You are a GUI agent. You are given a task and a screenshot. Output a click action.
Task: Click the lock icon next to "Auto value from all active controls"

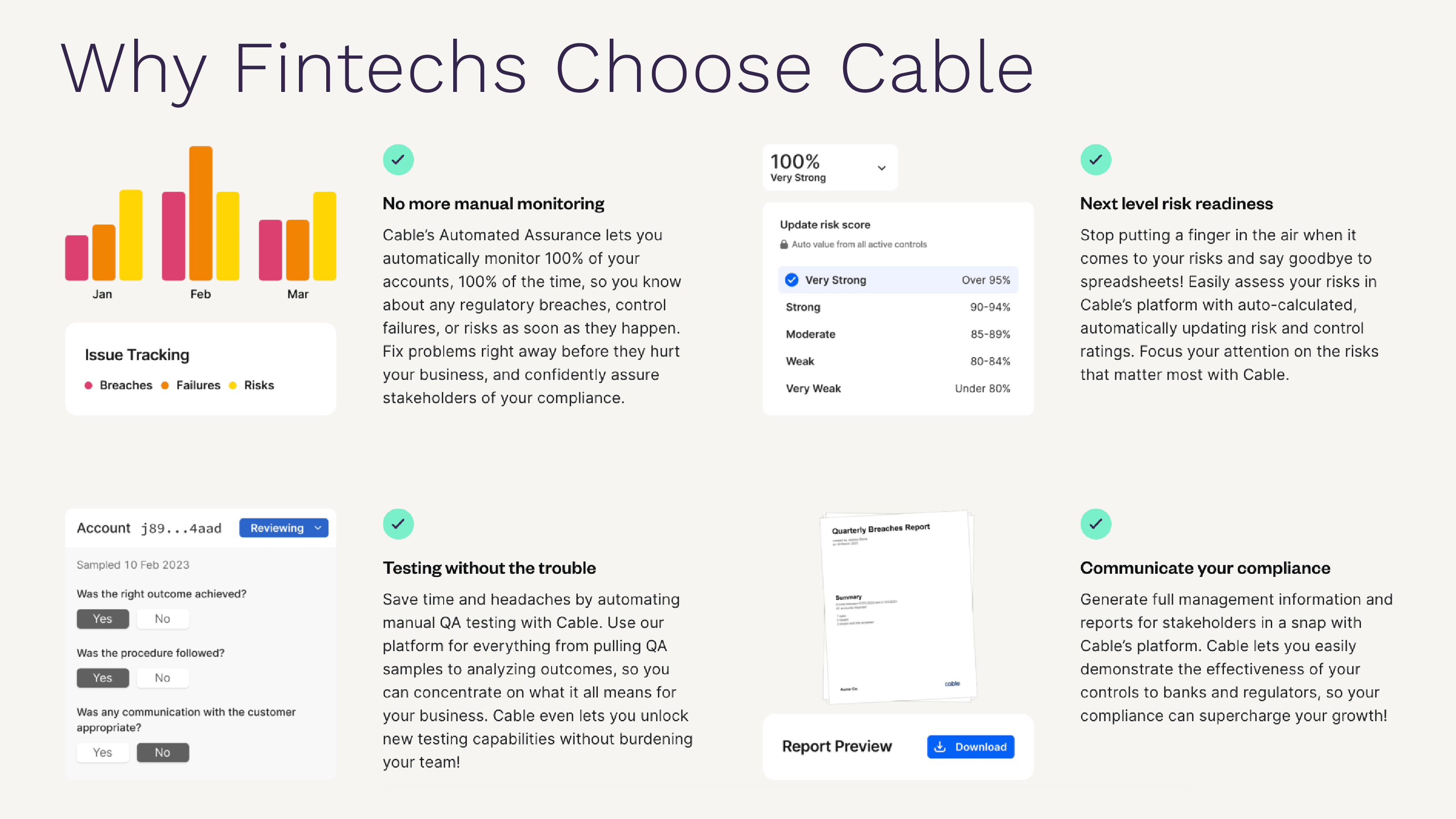(x=784, y=244)
